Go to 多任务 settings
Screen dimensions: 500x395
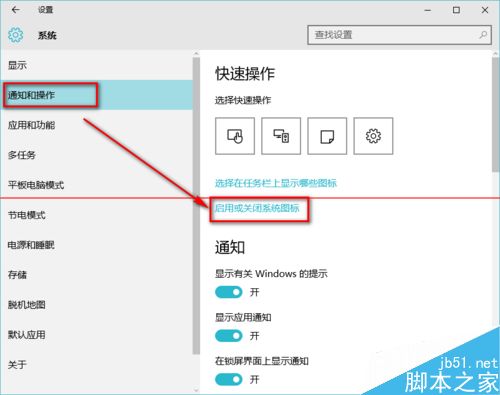click(96, 155)
